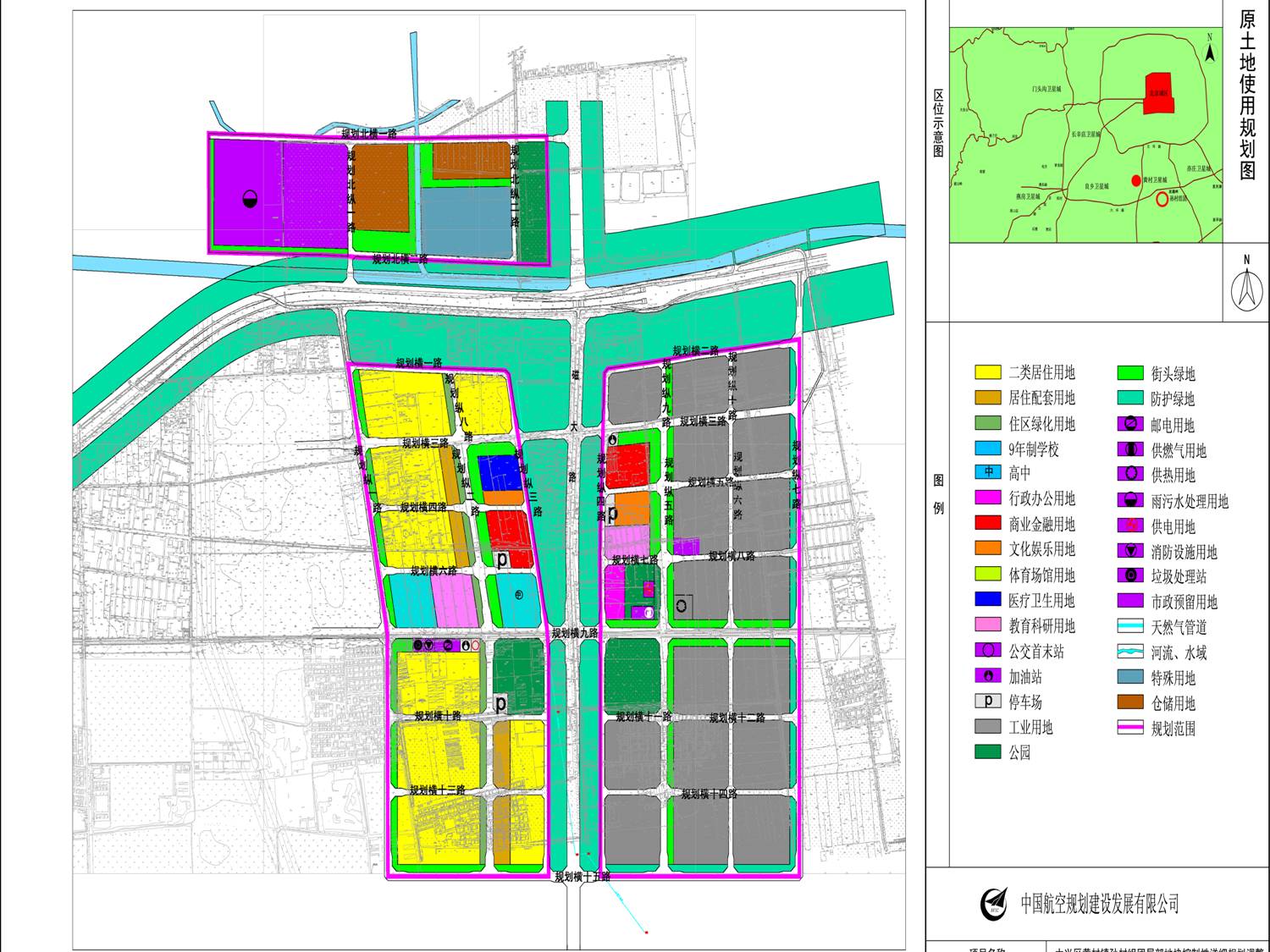The width and height of the screenshot is (1270, 952).
Task: Click the 中国航空规划建设发展有限公司 company name
Action: coord(1099,905)
